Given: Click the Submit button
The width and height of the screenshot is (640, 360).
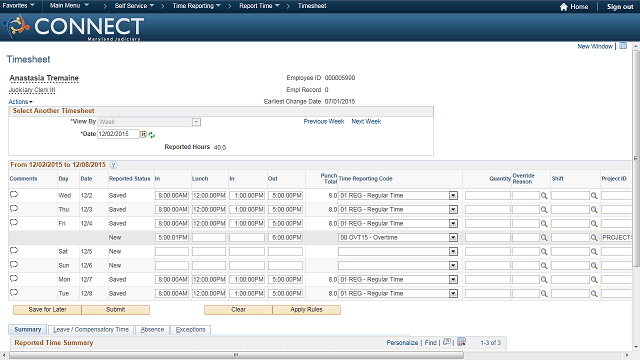Looking at the screenshot, I should click(116, 310).
